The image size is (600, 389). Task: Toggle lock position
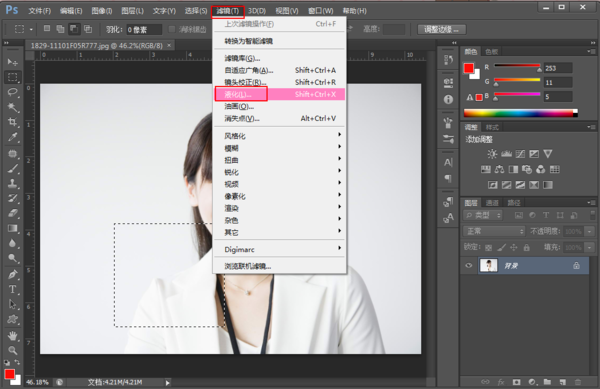tap(514, 247)
